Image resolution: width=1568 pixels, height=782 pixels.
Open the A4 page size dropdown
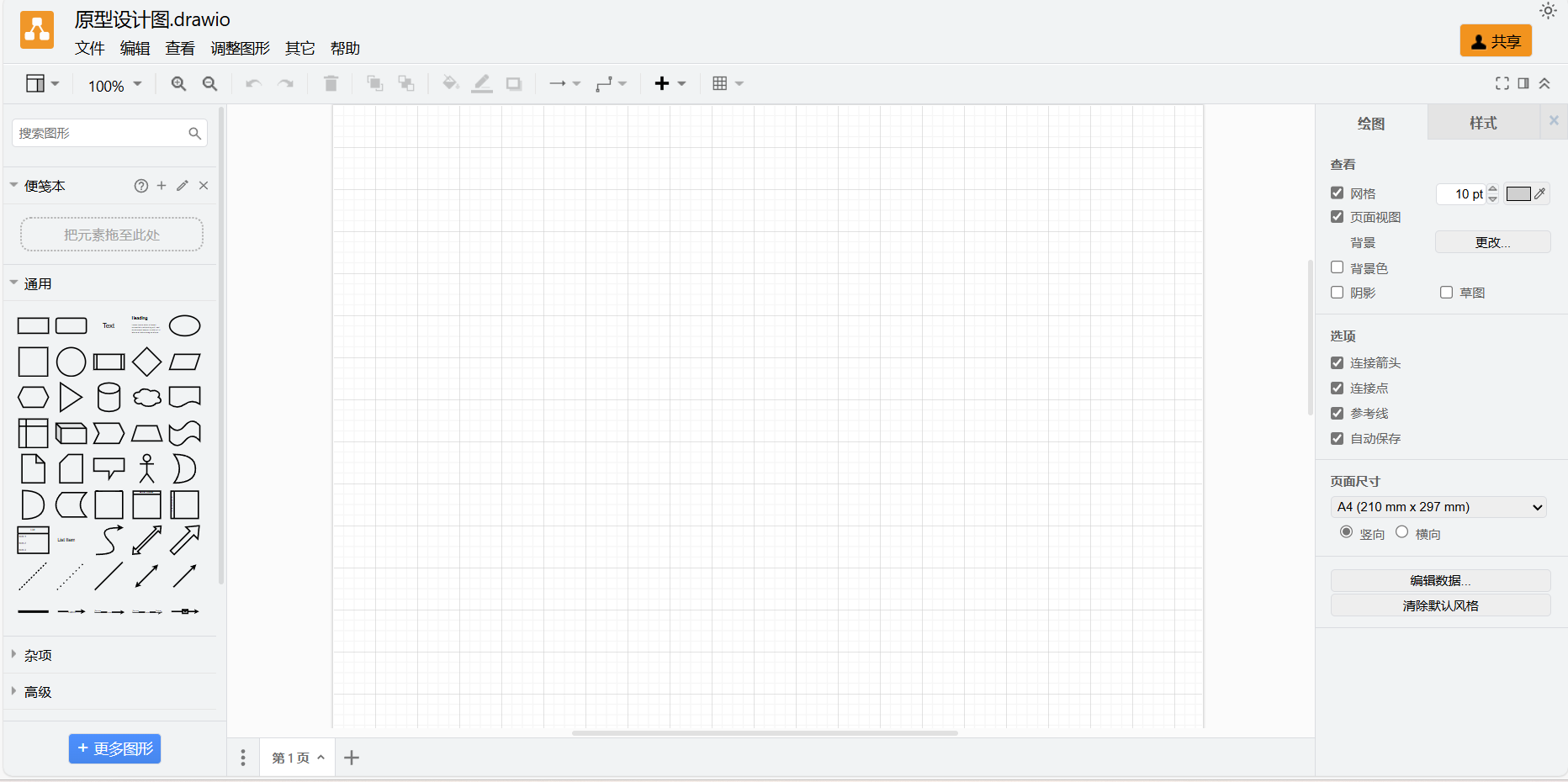click(1438, 507)
